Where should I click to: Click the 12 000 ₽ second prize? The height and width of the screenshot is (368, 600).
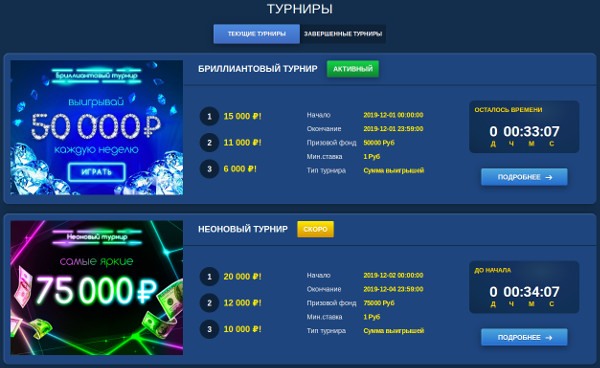pyautogui.click(x=242, y=303)
